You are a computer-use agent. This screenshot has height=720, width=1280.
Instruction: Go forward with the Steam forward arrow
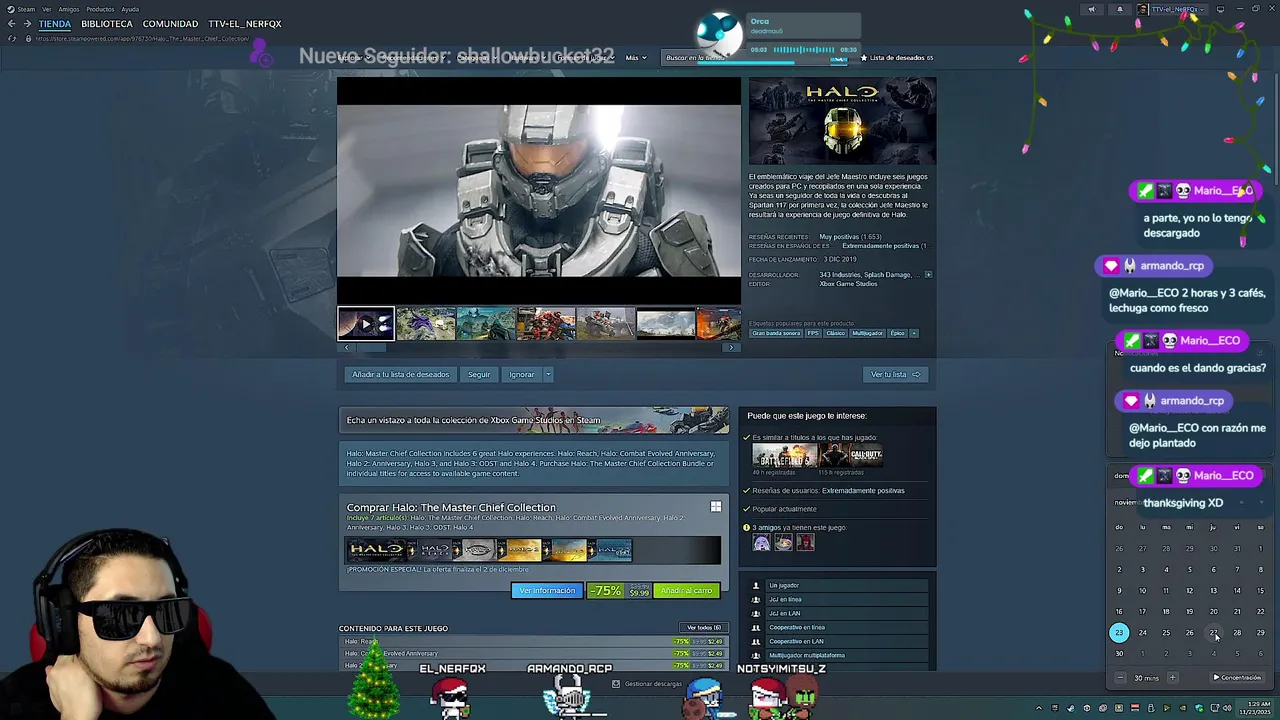pyautogui.click(x=27, y=24)
